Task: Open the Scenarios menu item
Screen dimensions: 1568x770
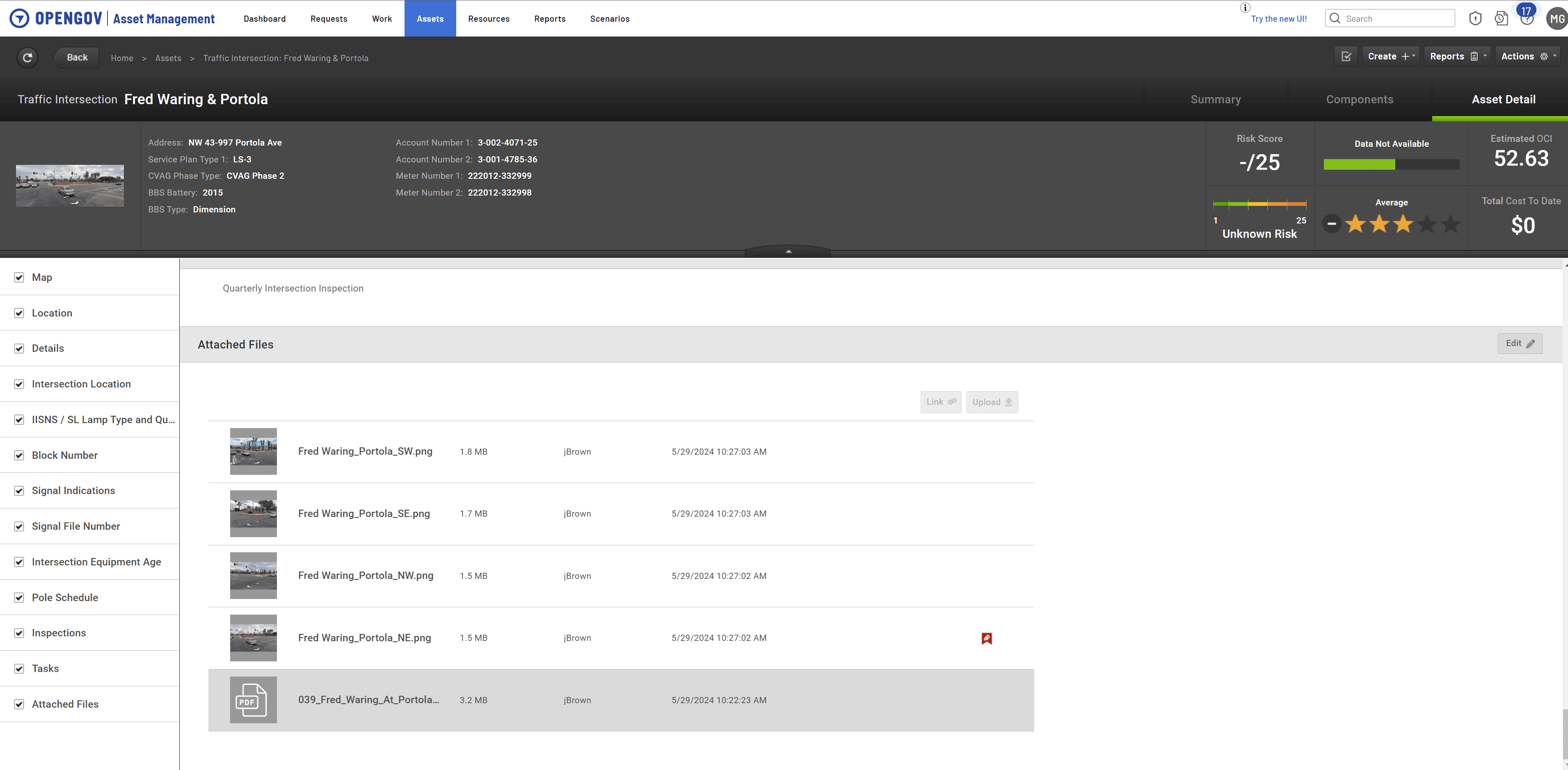Action: [x=609, y=19]
